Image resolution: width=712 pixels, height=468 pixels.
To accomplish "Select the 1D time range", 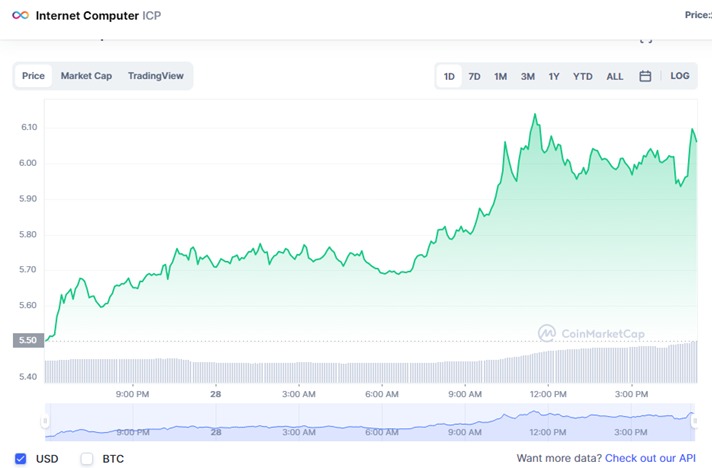I will [449, 76].
